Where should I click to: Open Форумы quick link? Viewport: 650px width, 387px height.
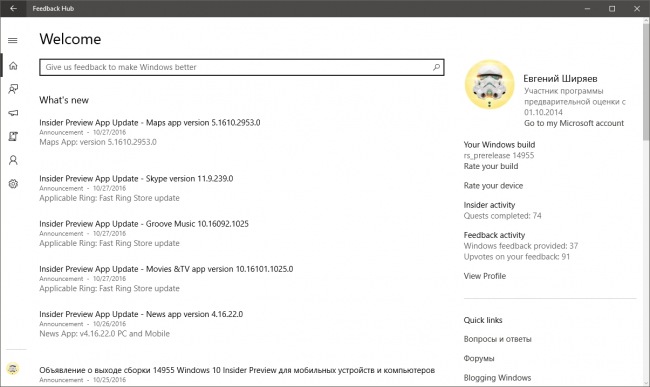(479, 358)
